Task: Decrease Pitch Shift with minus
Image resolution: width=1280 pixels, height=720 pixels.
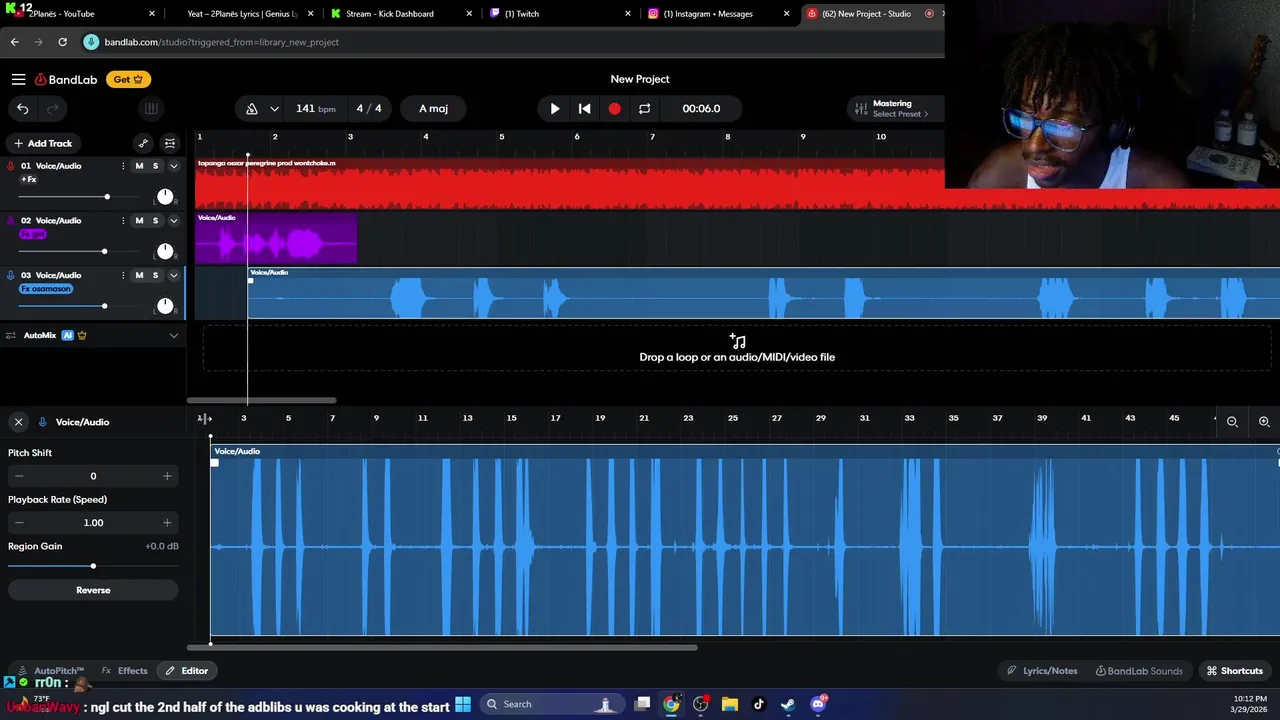Action: [x=19, y=476]
